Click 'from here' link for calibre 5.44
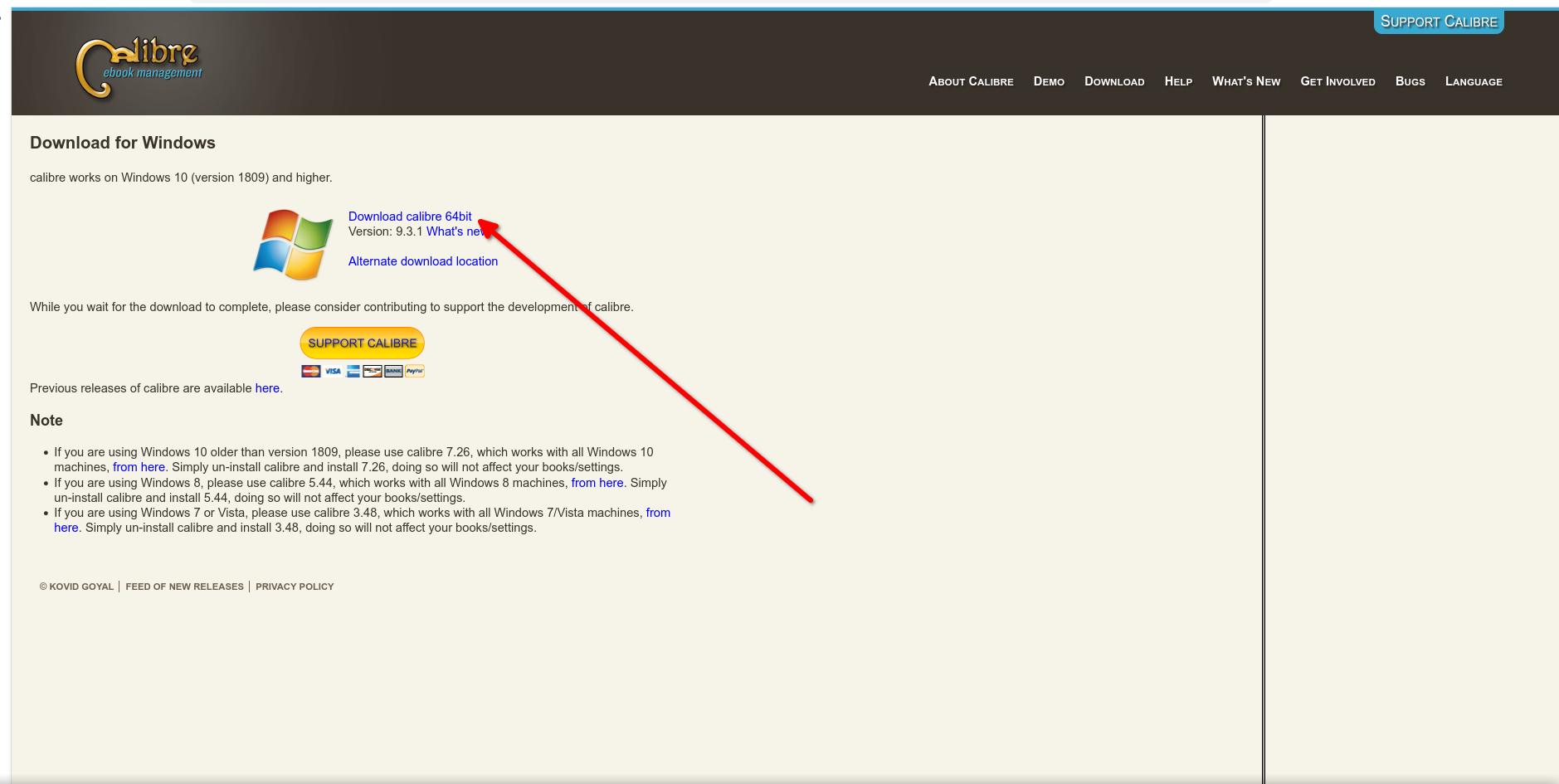This screenshot has height=784, width=1559. coord(597,483)
